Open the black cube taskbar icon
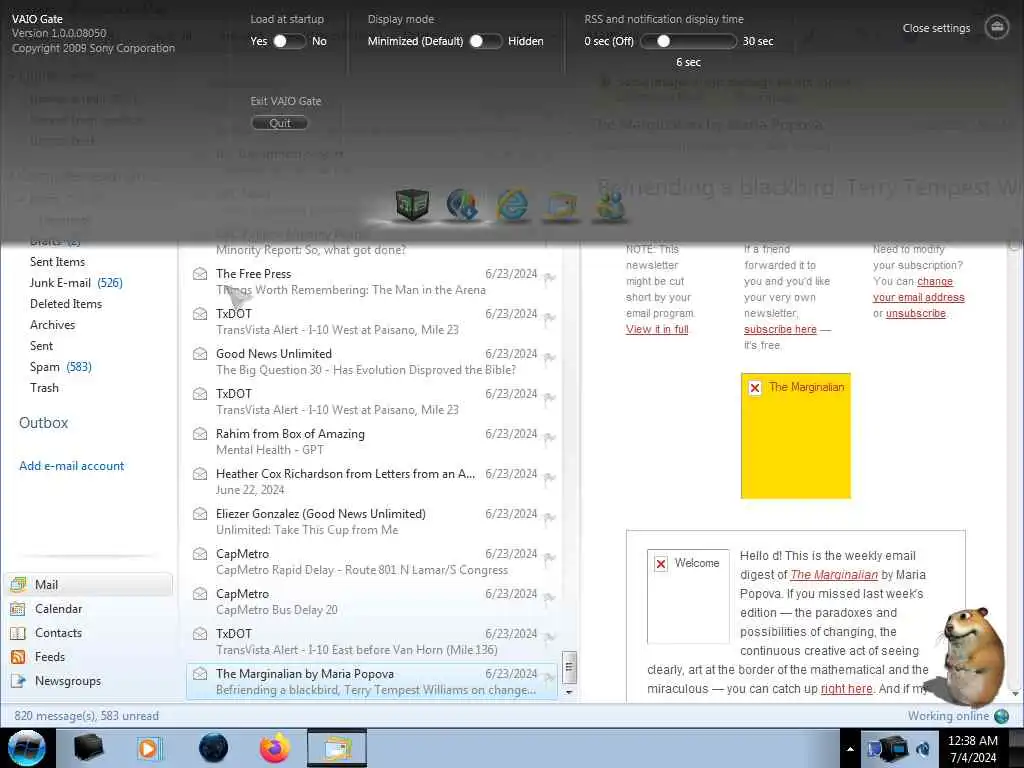 click(x=88, y=748)
